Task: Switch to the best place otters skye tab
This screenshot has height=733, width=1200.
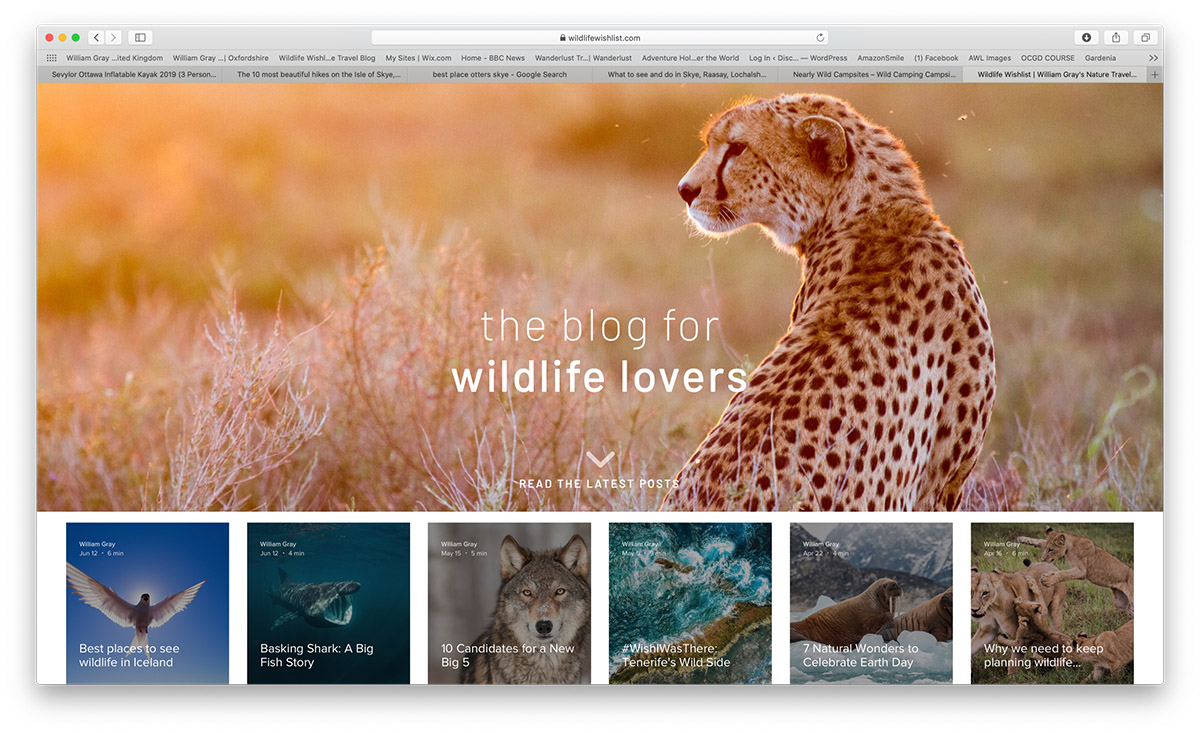Action: pos(499,74)
